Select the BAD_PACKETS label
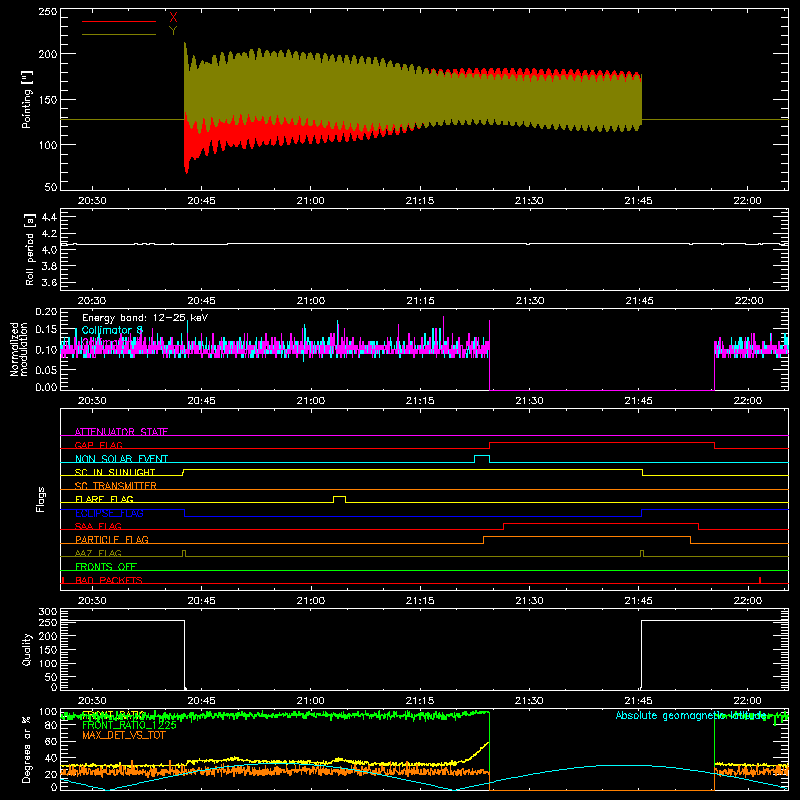 click(x=109, y=580)
